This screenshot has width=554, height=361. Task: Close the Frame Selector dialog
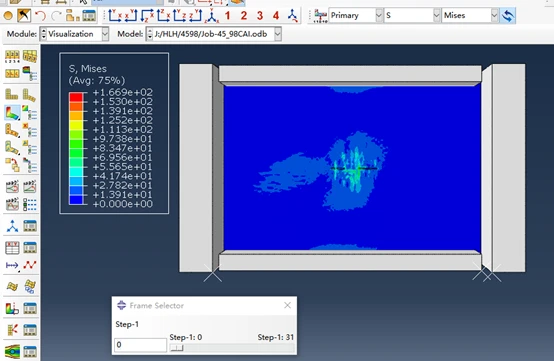click(x=287, y=305)
